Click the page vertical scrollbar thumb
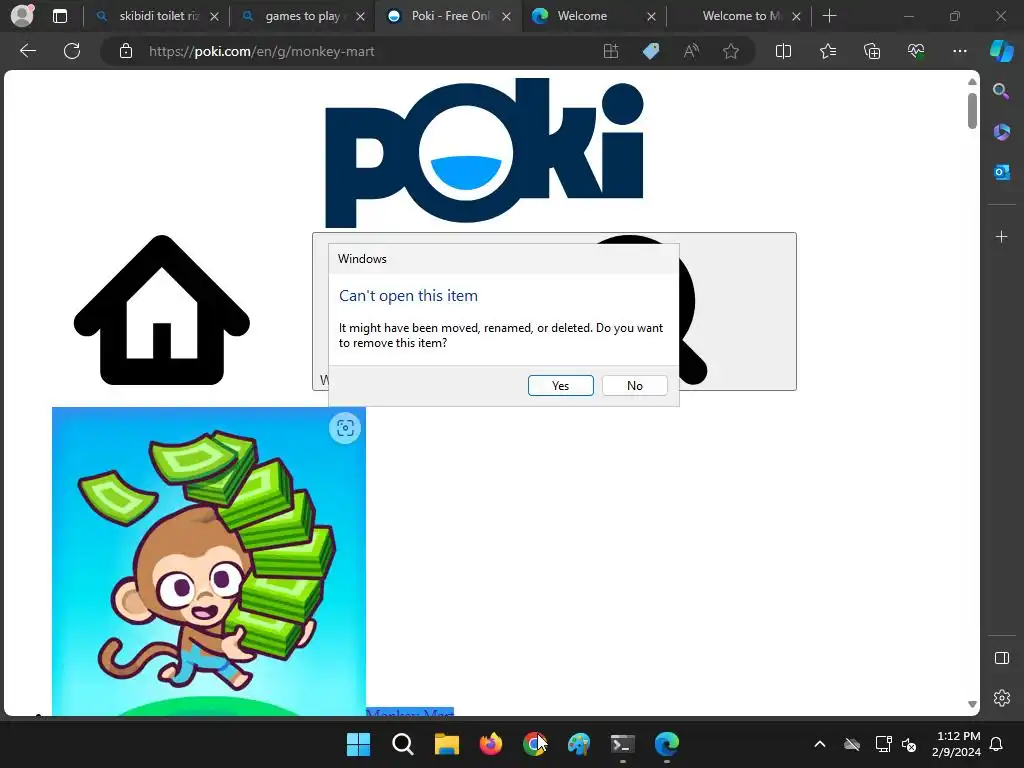Image resolution: width=1024 pixels, height=768 pixels. click(972, 111)
